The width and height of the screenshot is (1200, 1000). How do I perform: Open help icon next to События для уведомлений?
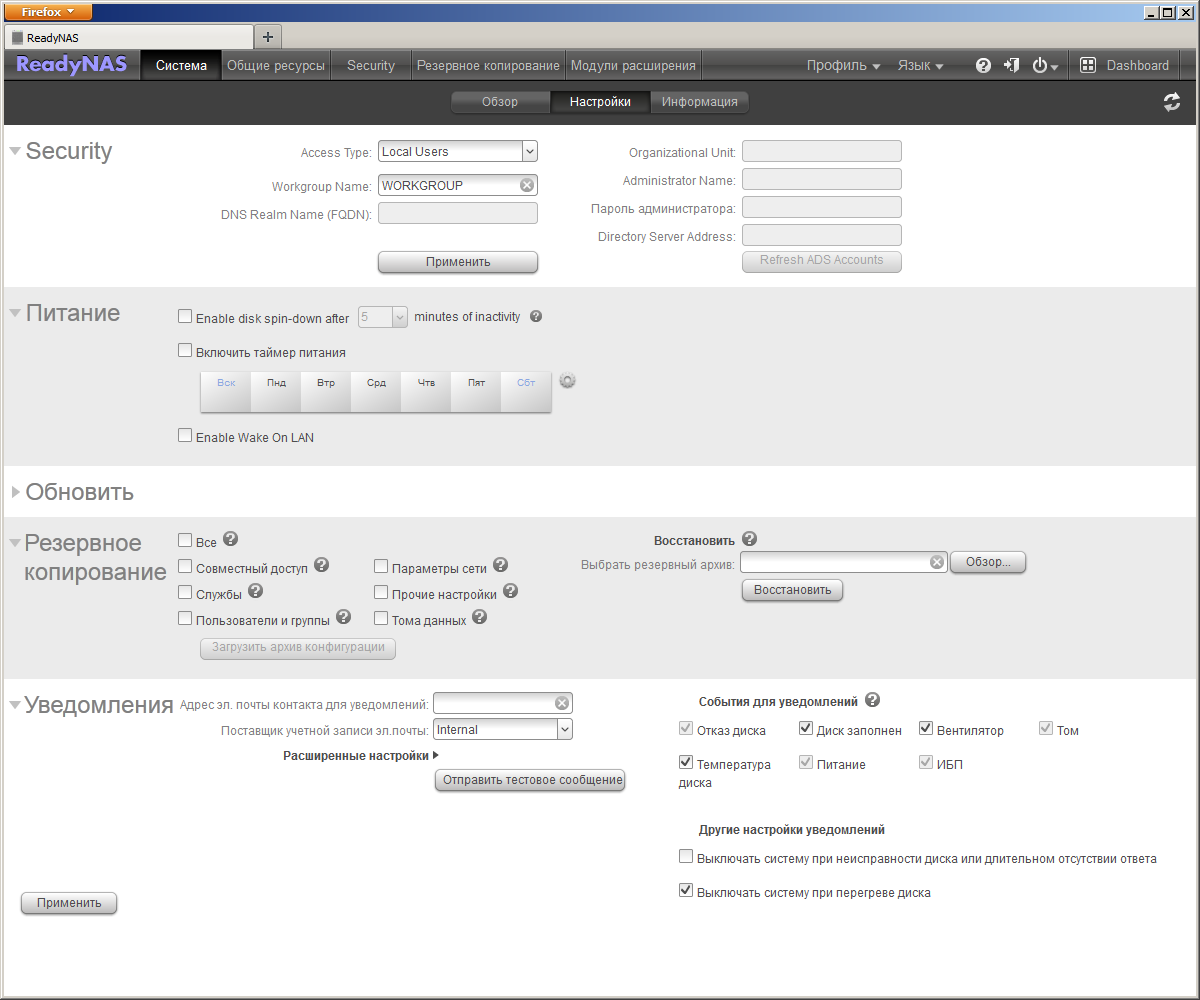[872, 700]
